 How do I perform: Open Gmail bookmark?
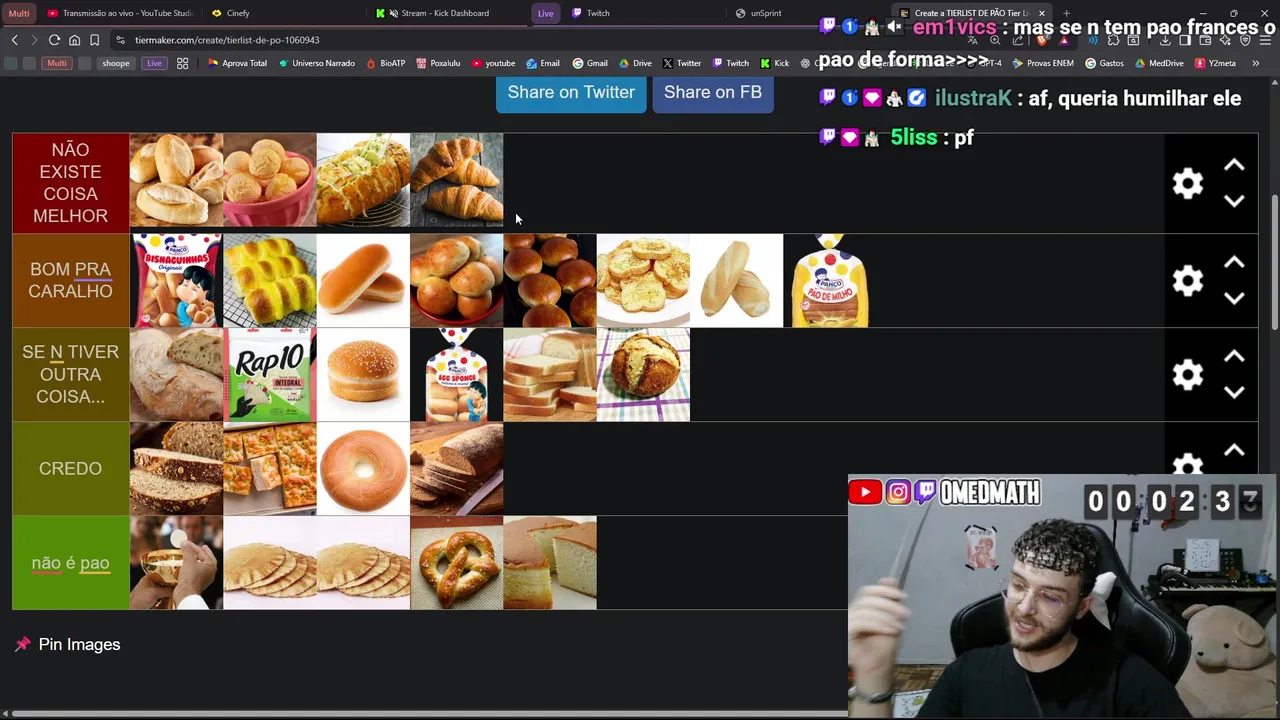(x=590, y=63)
